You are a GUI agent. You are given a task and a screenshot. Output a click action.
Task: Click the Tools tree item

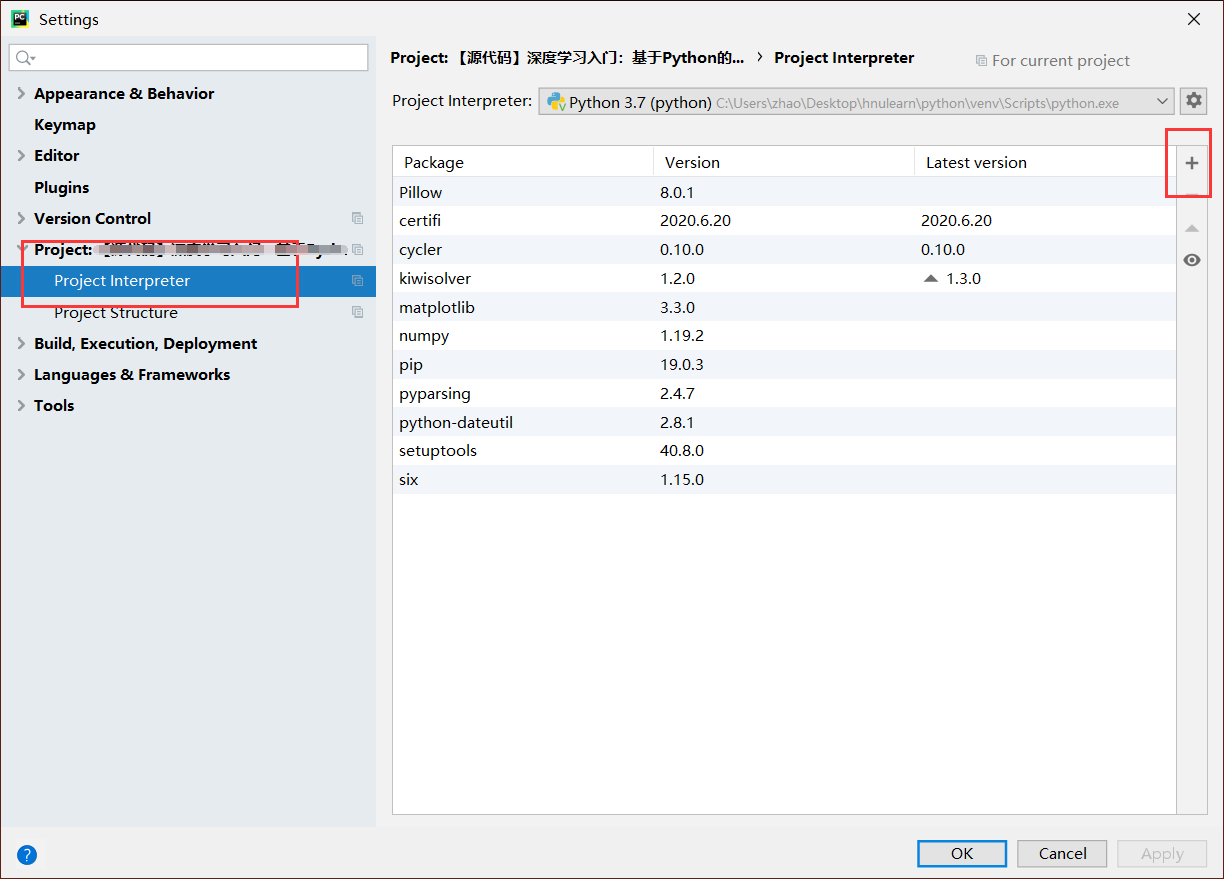pos(54,406)
